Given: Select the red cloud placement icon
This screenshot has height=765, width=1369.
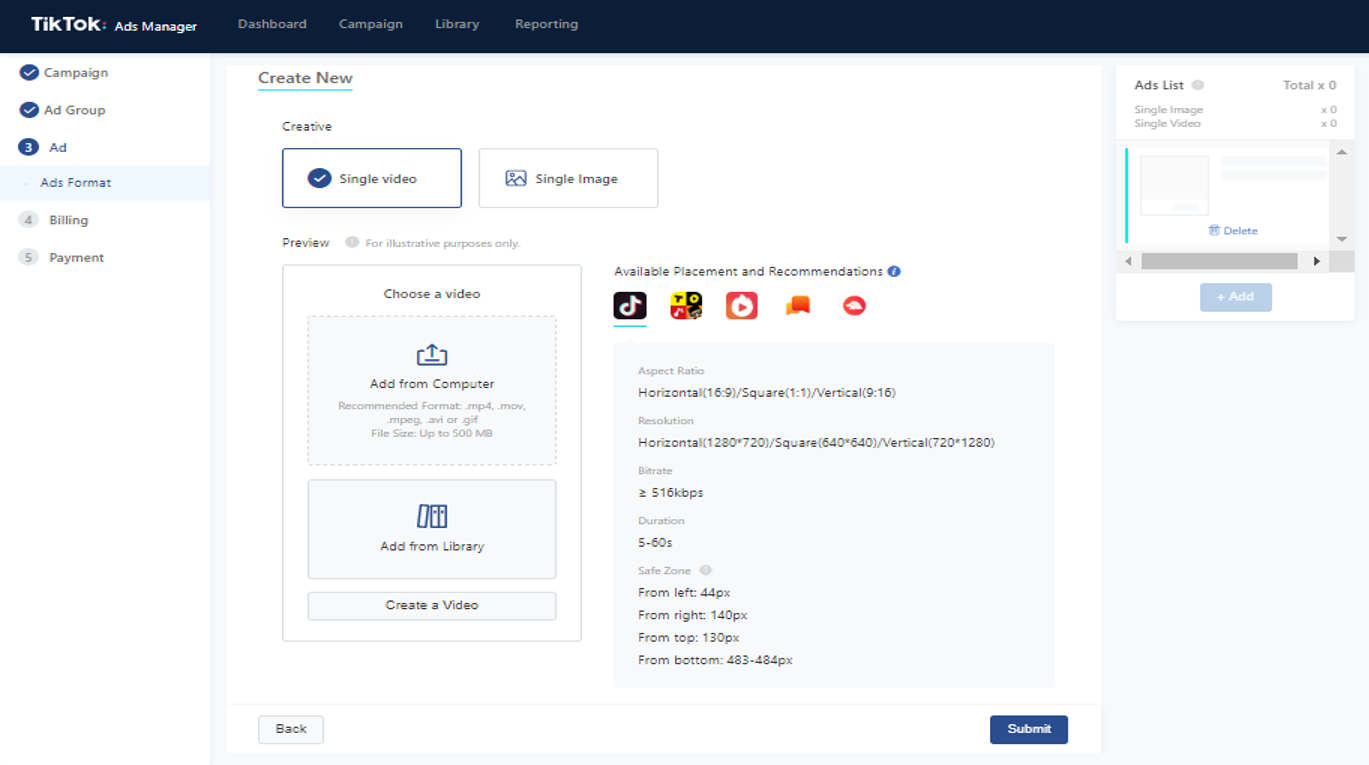Looking at the screenshot, I should pos(854,306).
